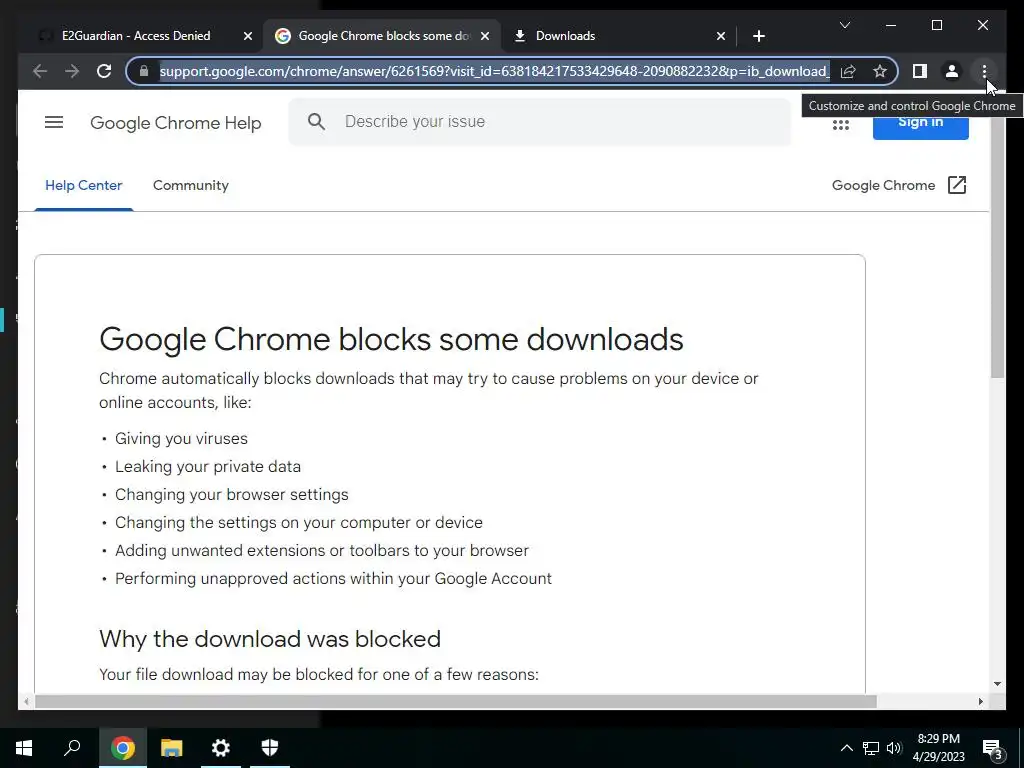Screen dimensions: 1024x768
Task: Close the Downloads tab
Action: [720, 36]
